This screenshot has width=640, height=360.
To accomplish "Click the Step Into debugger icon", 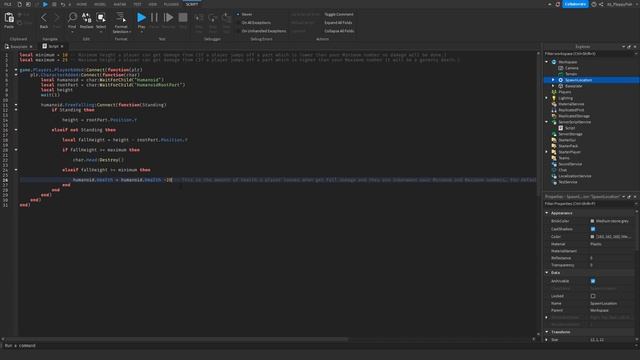I will click(199, 18).
